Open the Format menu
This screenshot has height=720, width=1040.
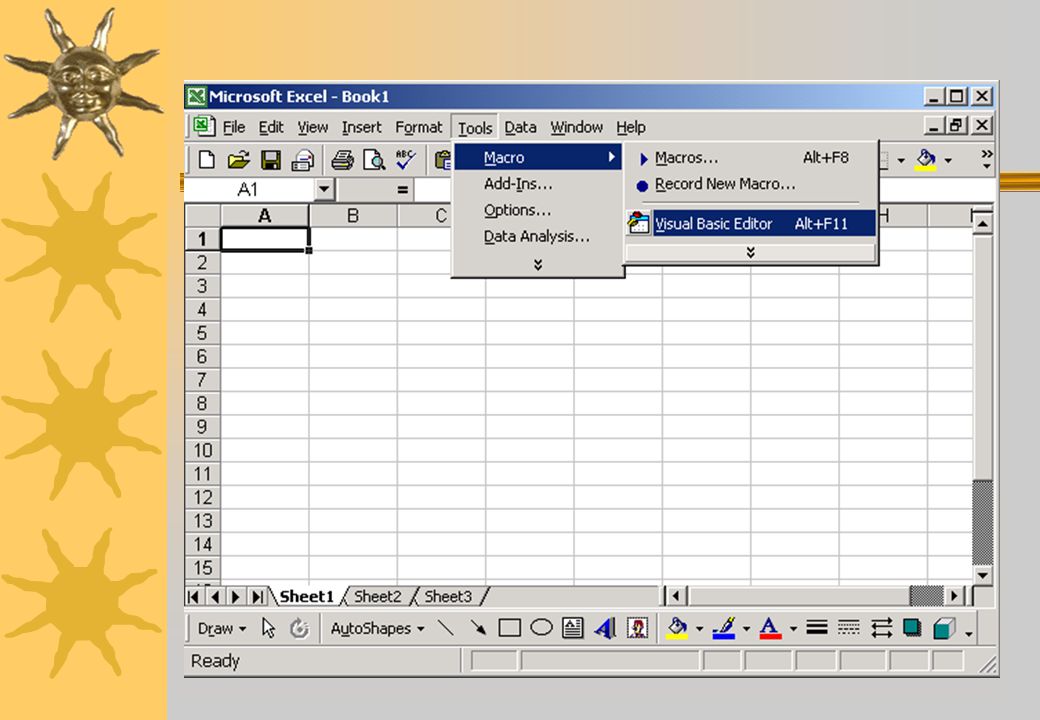coord(419,127)
